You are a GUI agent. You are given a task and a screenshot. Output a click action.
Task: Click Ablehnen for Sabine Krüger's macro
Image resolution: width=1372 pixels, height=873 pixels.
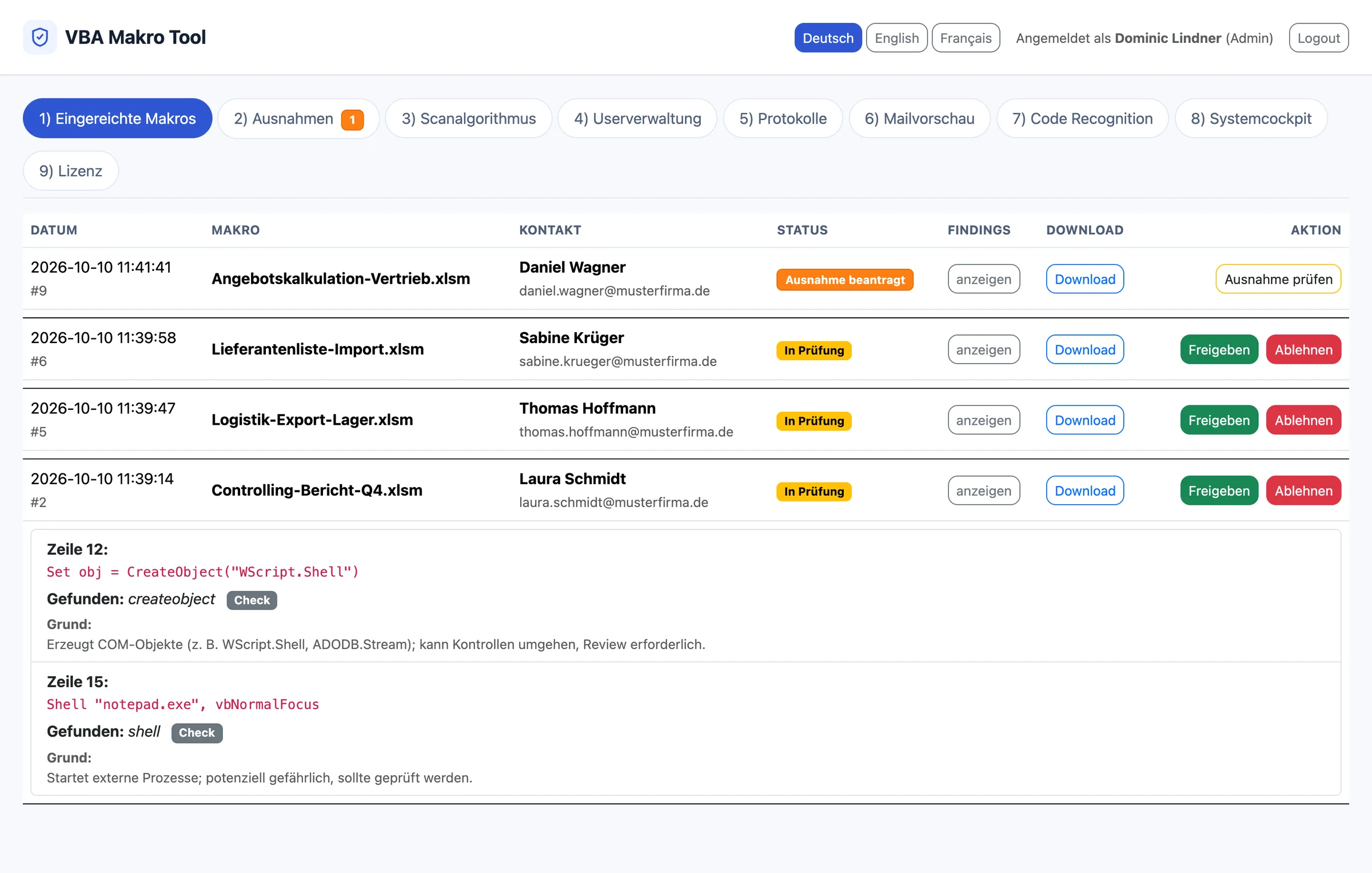click(x=1303, y=349)
